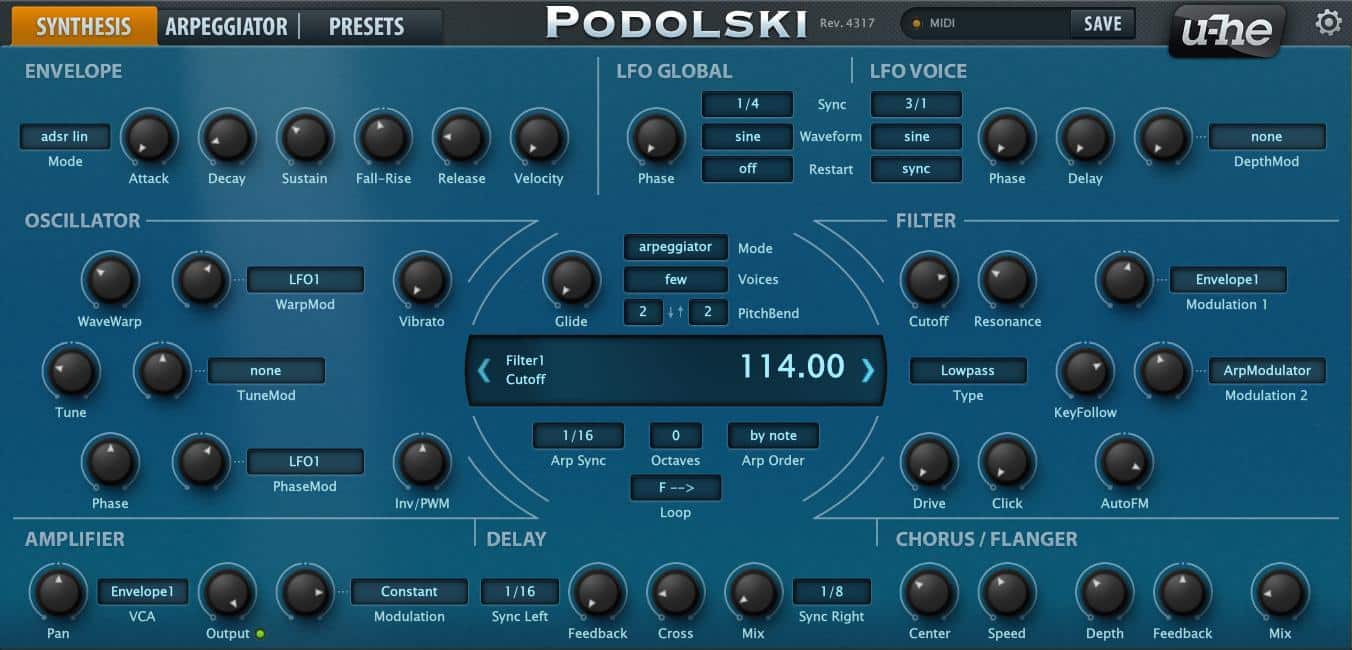1352x650 pixels.
Task: Click the envelope Release knob
Action: click(461, 137)
